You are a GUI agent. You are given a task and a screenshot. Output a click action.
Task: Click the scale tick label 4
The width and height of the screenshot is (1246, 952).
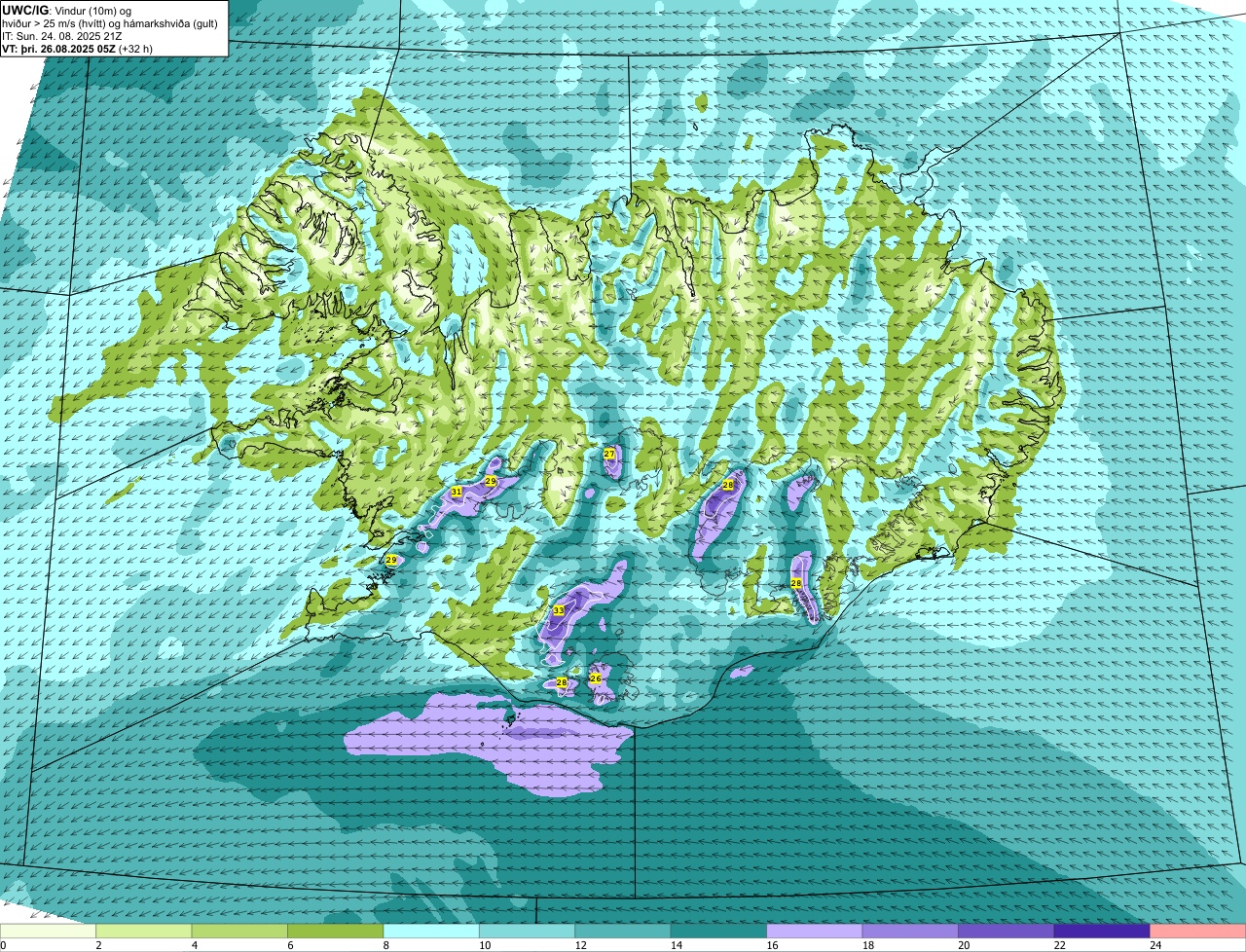tap(193, 944)
